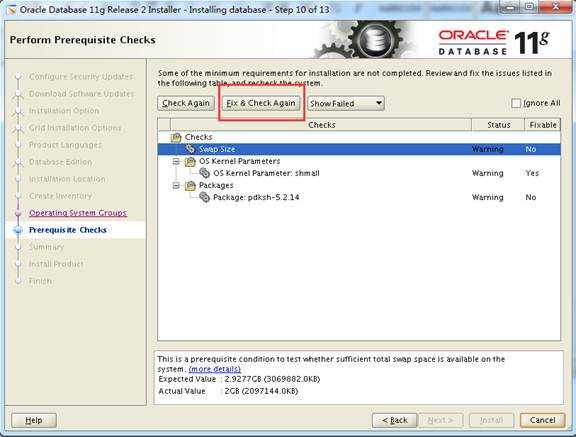This screenshot has height=437, width=576.
Task: Click the Checks column header
Action: coord(321,125)
